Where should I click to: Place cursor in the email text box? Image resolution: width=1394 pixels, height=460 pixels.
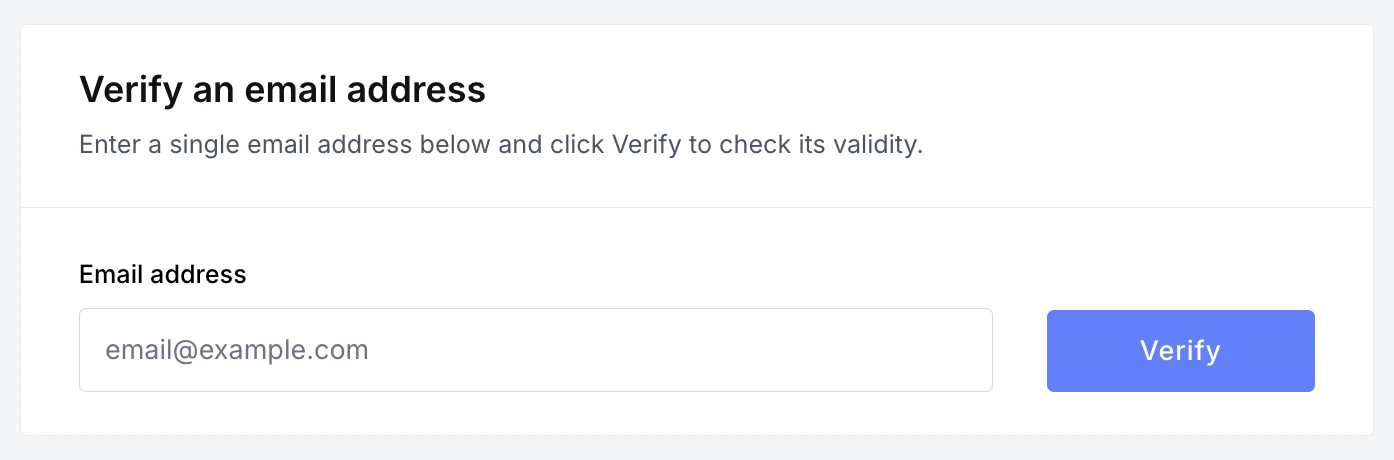[x=535, y=350]
